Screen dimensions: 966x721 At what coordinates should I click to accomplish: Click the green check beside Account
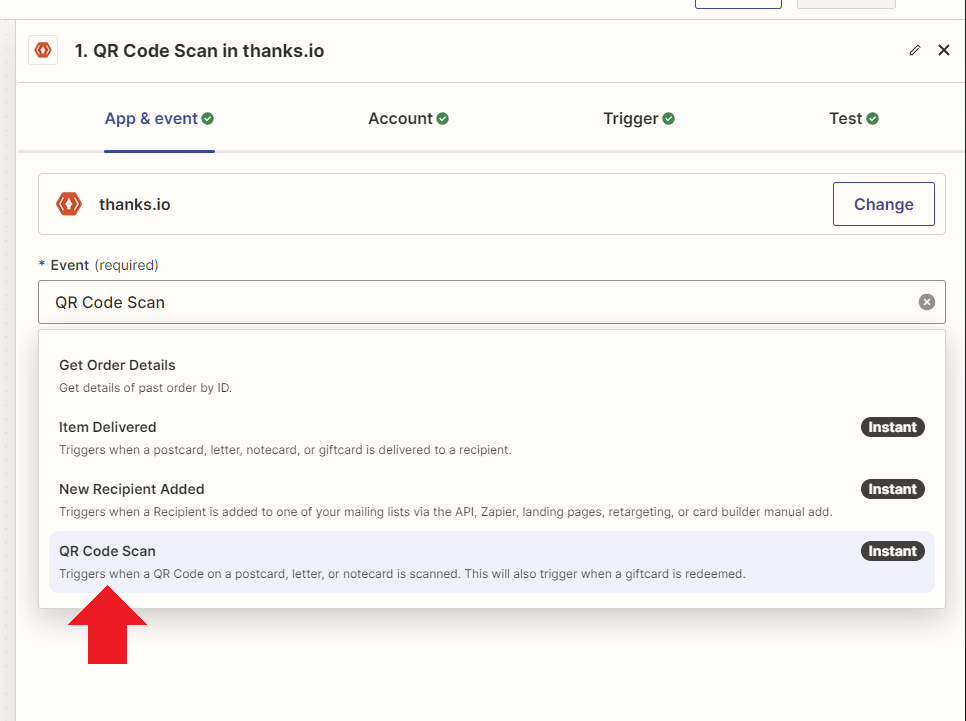[442, 118]
